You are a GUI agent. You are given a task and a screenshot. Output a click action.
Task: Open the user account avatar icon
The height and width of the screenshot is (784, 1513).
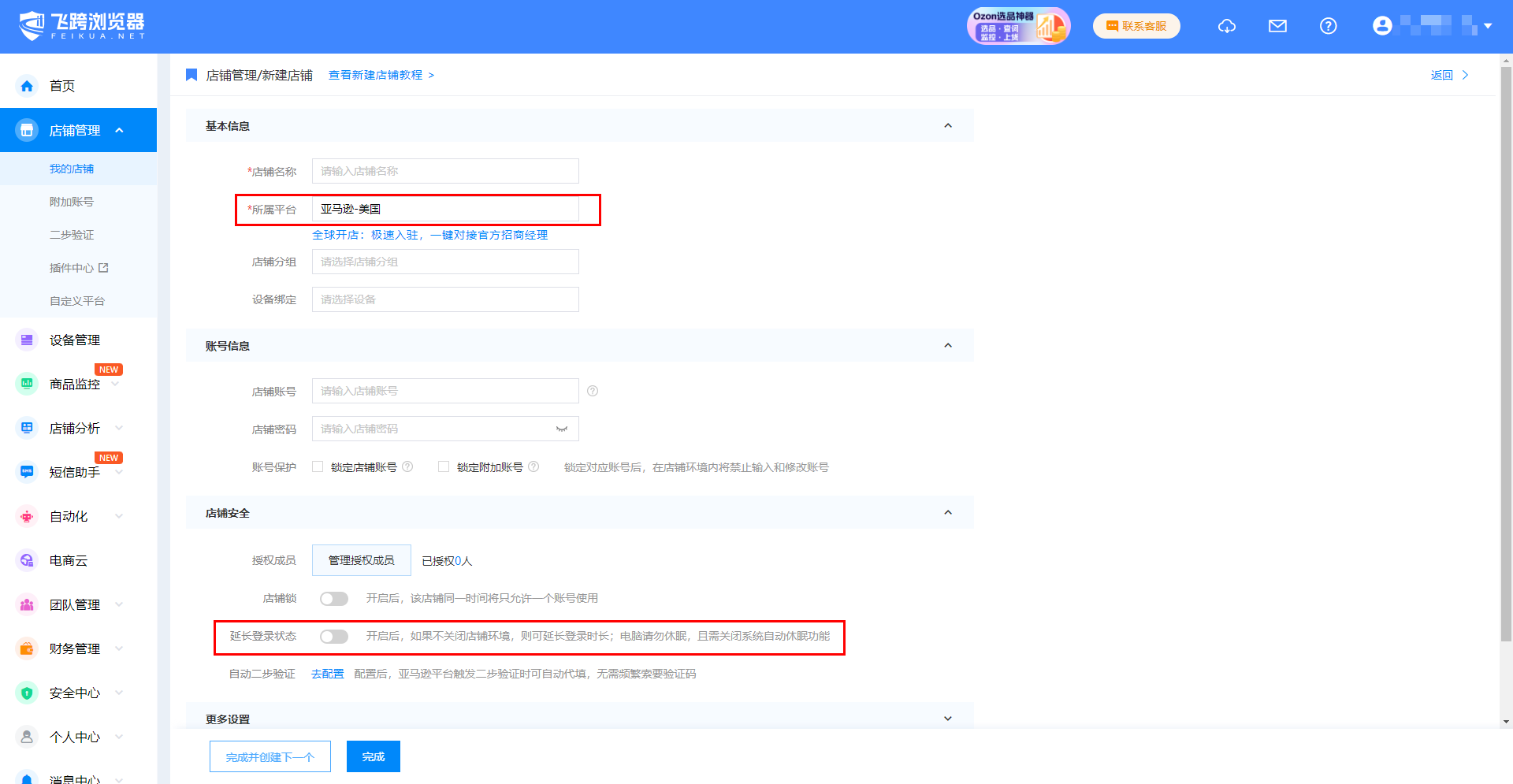pyautogui.click(x=1382, y=26)
